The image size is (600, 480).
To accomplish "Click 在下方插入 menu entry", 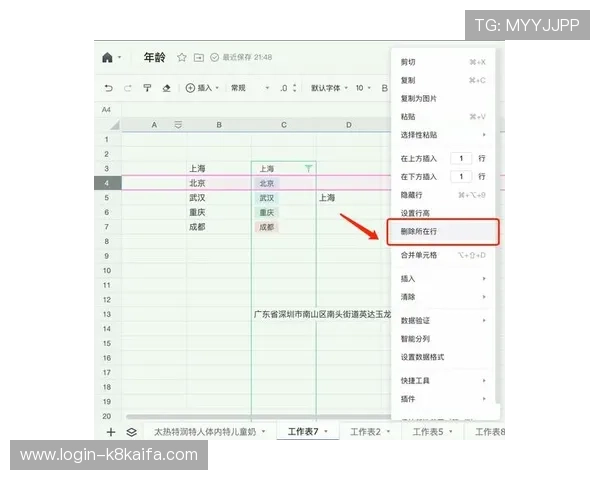I will tap(419, 176).
